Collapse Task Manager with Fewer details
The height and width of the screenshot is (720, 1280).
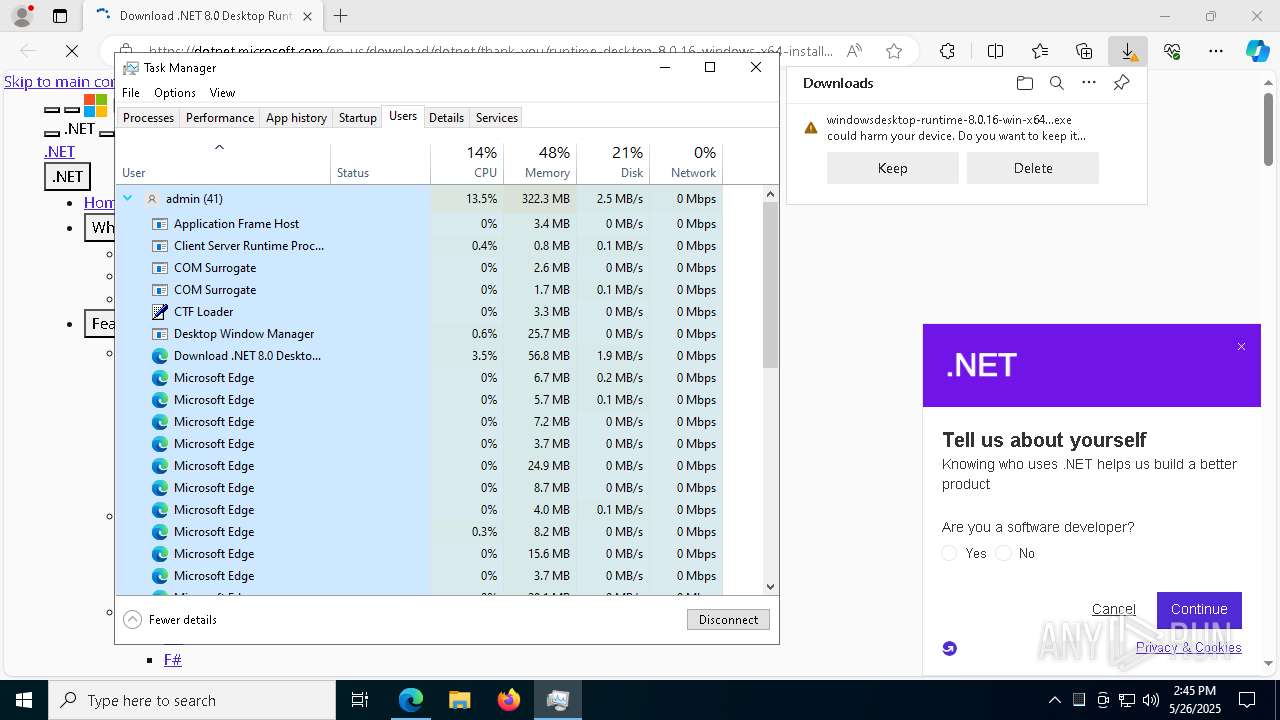click(x=170, y=619)
